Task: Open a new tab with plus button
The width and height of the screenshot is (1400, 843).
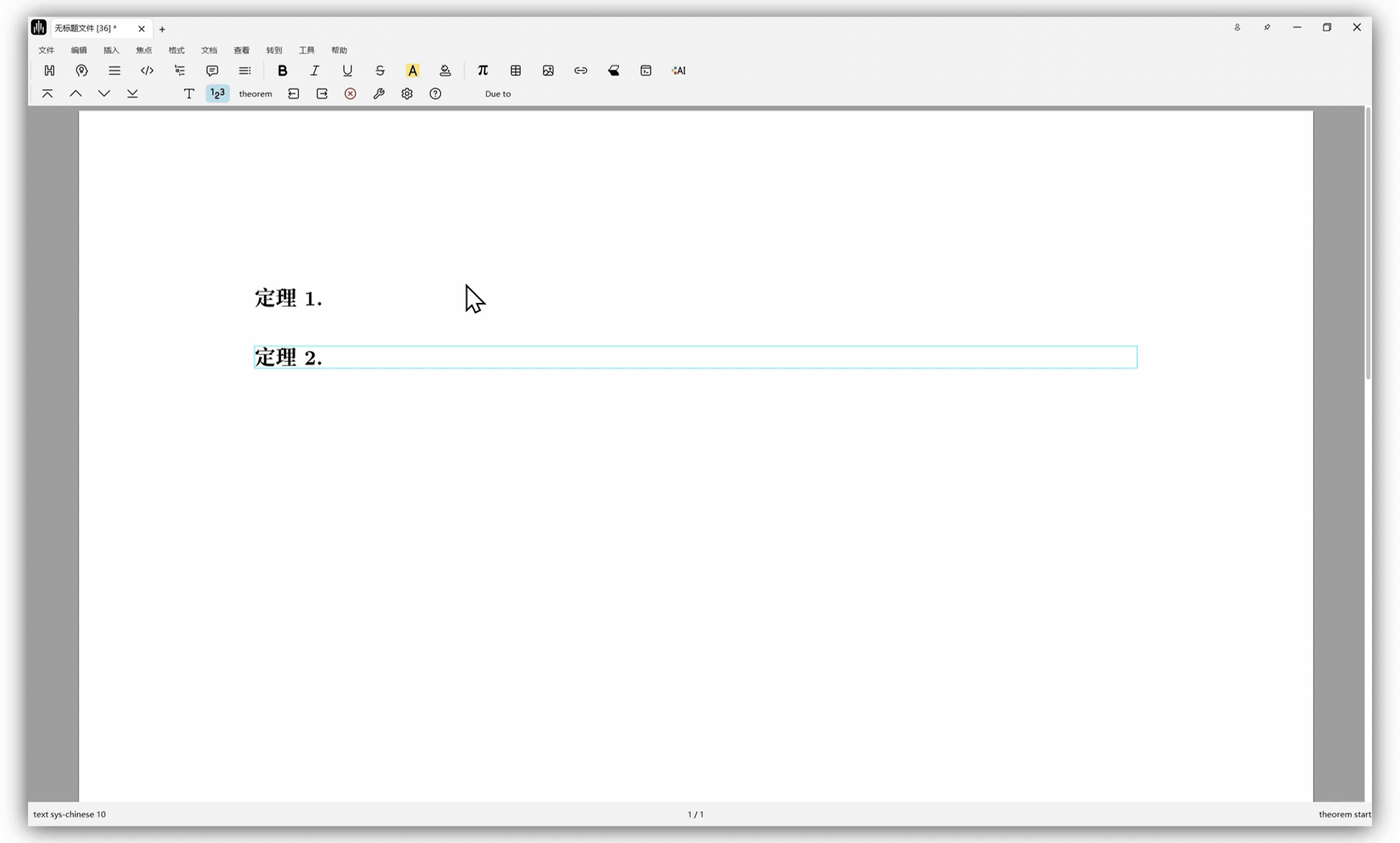Action: coord(162,29)
